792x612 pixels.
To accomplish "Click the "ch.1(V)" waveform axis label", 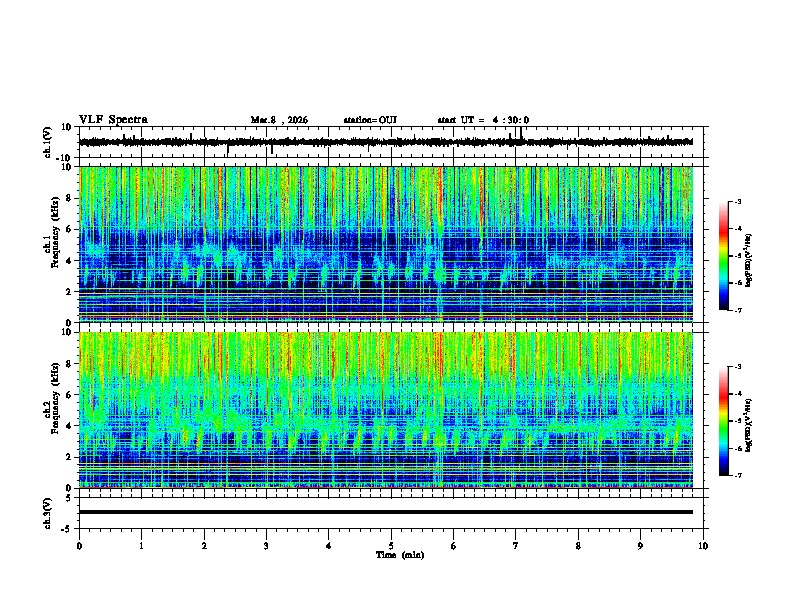I will pyautogui.click(x=48, y=142).
